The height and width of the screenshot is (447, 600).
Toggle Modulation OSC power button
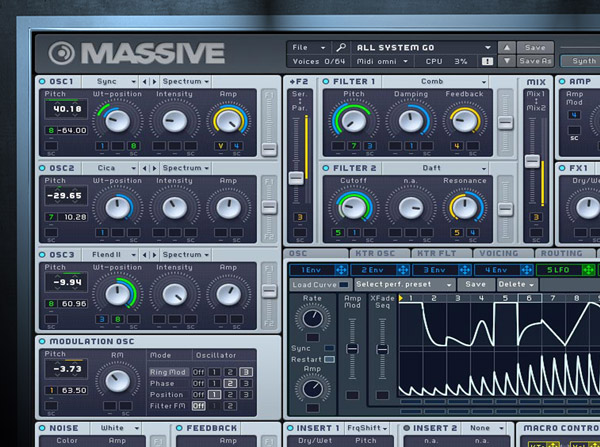pyautogui.click(x=42, y=341)
